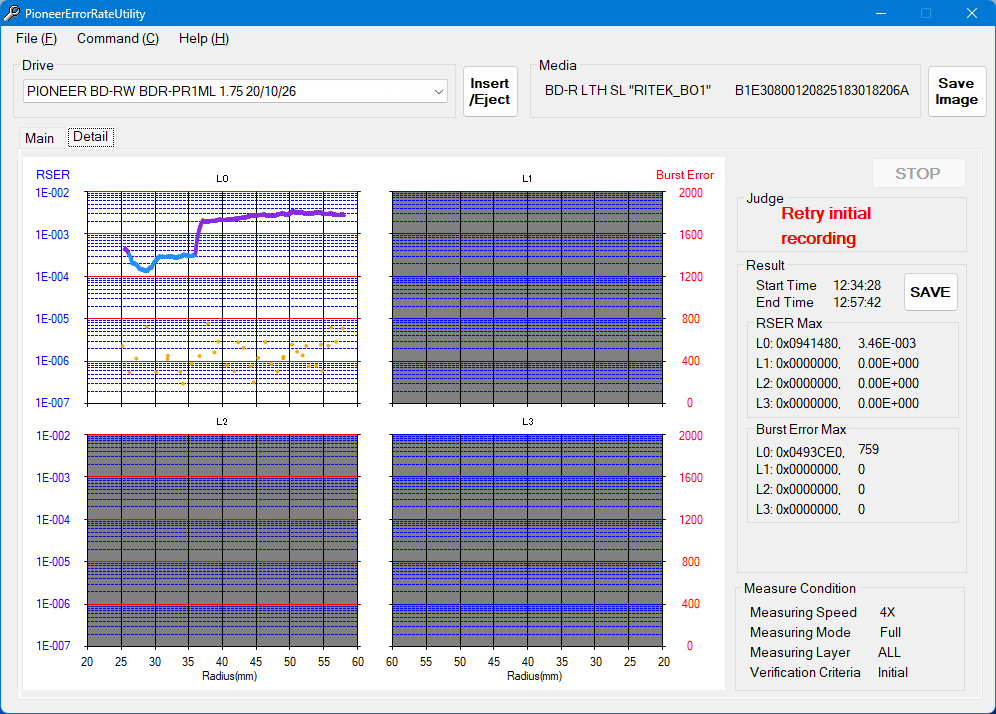Open the Command (C) menu
Image resolution: width=996 pixels, height=714 pixels.
click(118, 39)
